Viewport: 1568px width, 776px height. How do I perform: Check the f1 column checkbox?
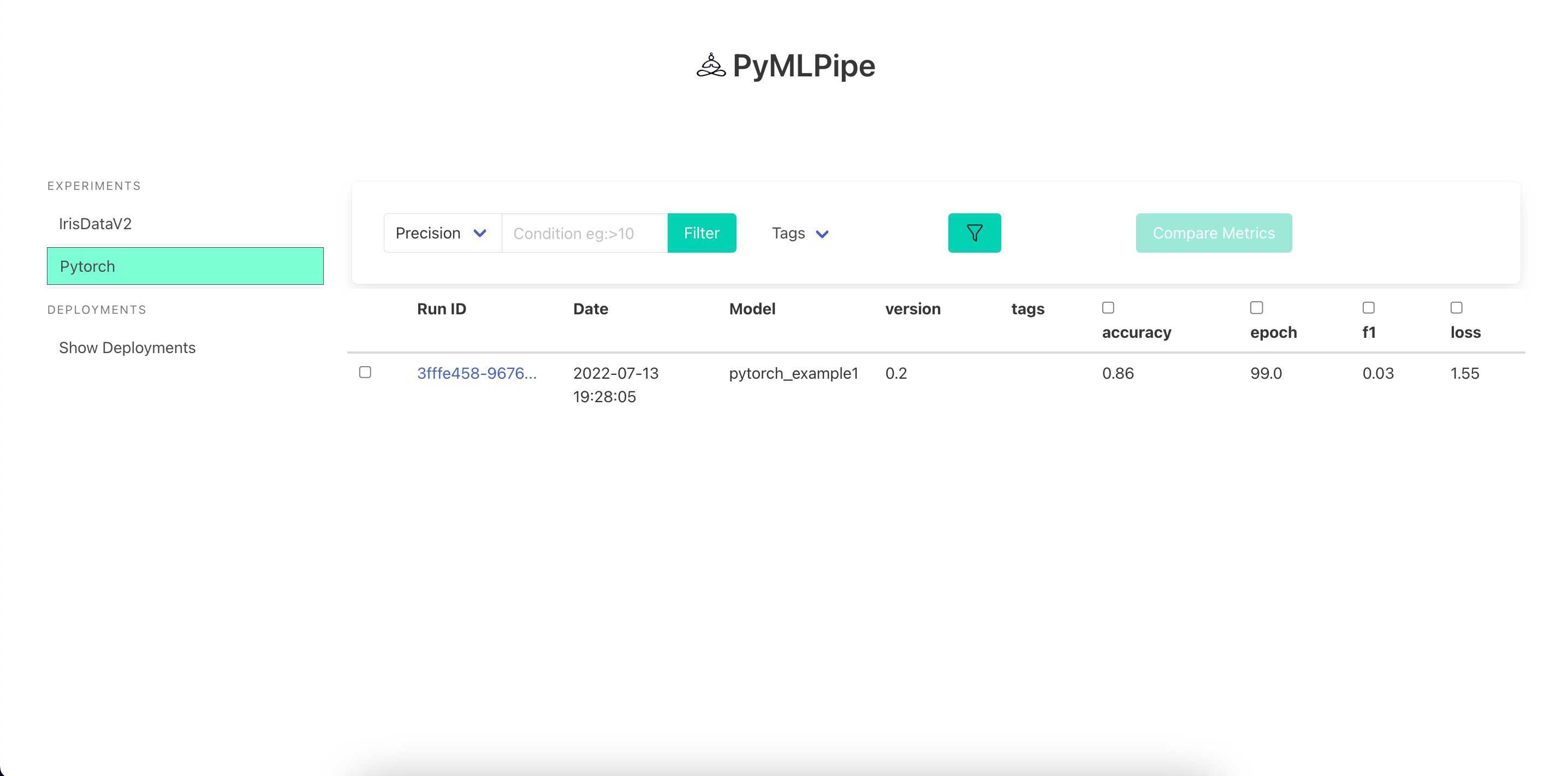(x=1368, y=308)
